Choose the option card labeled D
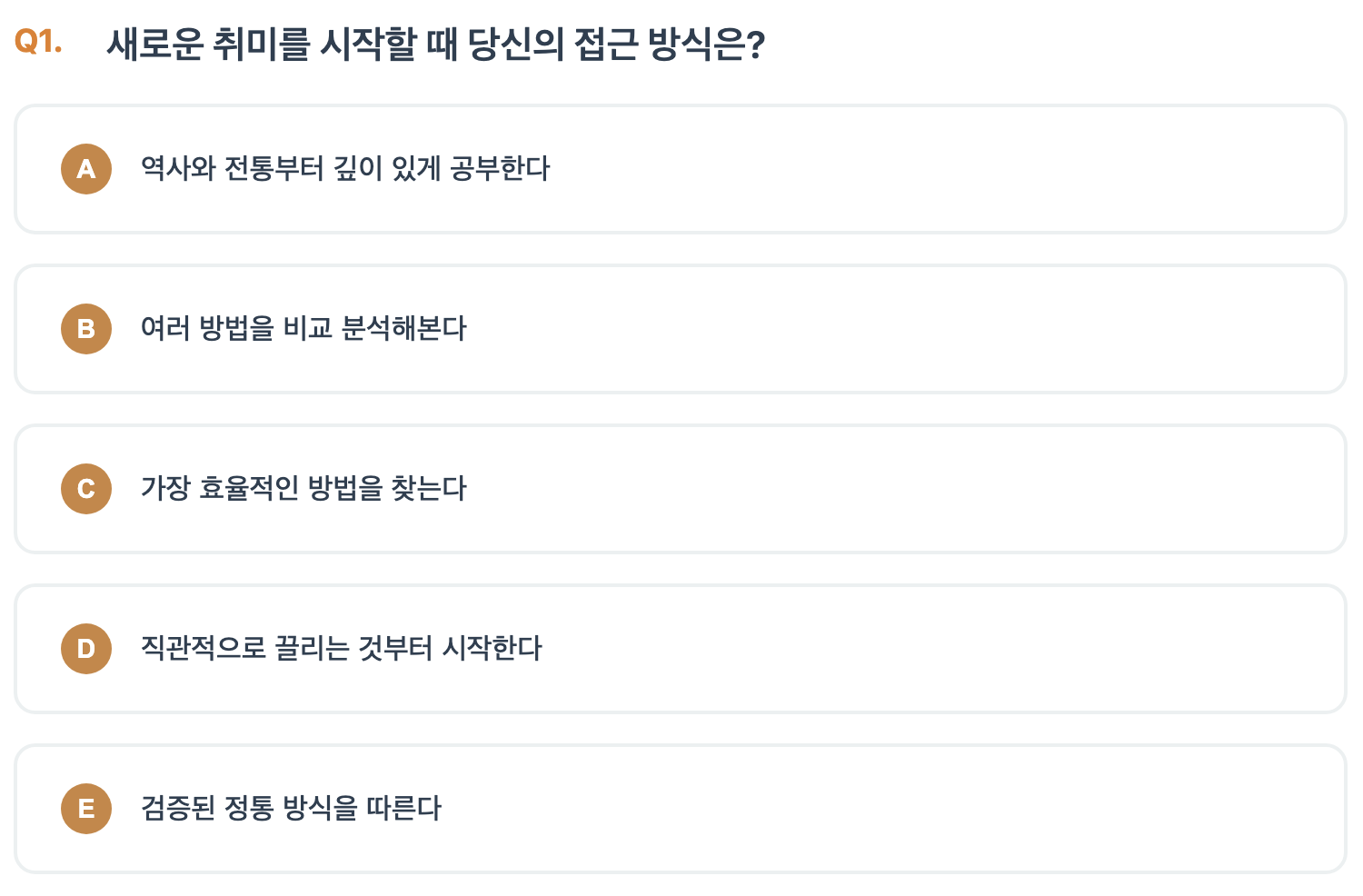Viewport: 1363px width, 896px height. pyautogui.click(x=681, y=649)
